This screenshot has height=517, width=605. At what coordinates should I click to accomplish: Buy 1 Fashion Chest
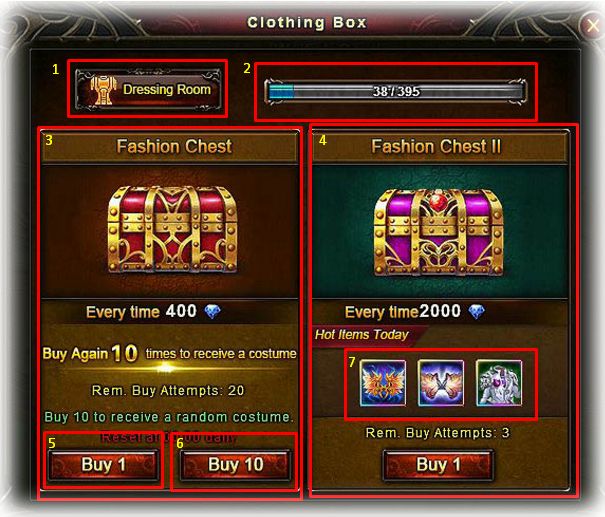point(103,465)
